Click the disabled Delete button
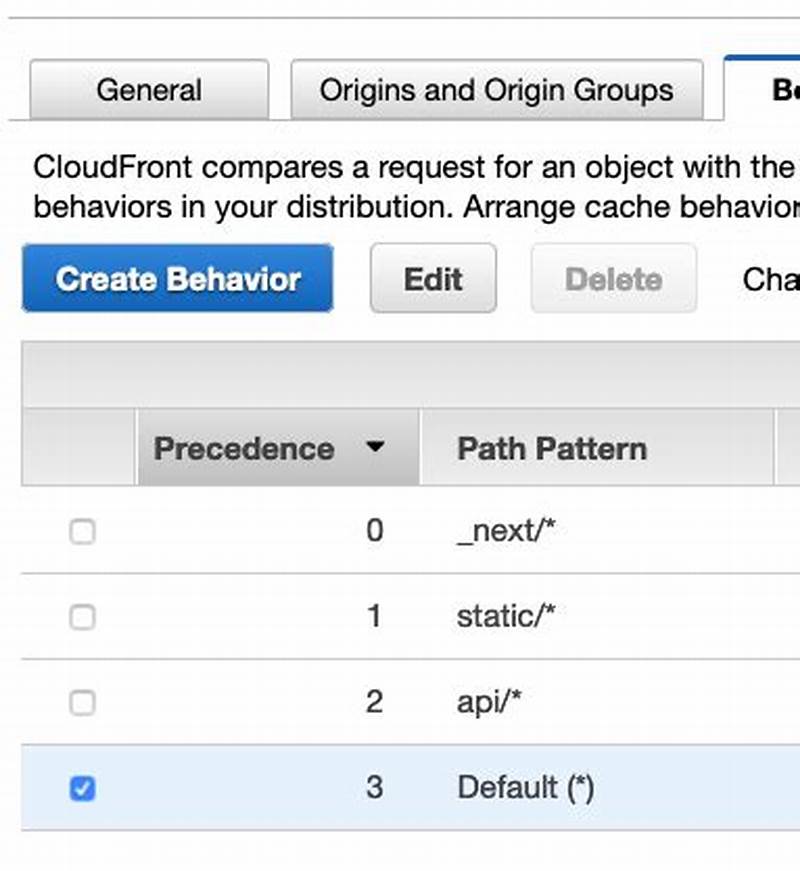Screen dimensions: 800x871 click(x=613, y=279)
